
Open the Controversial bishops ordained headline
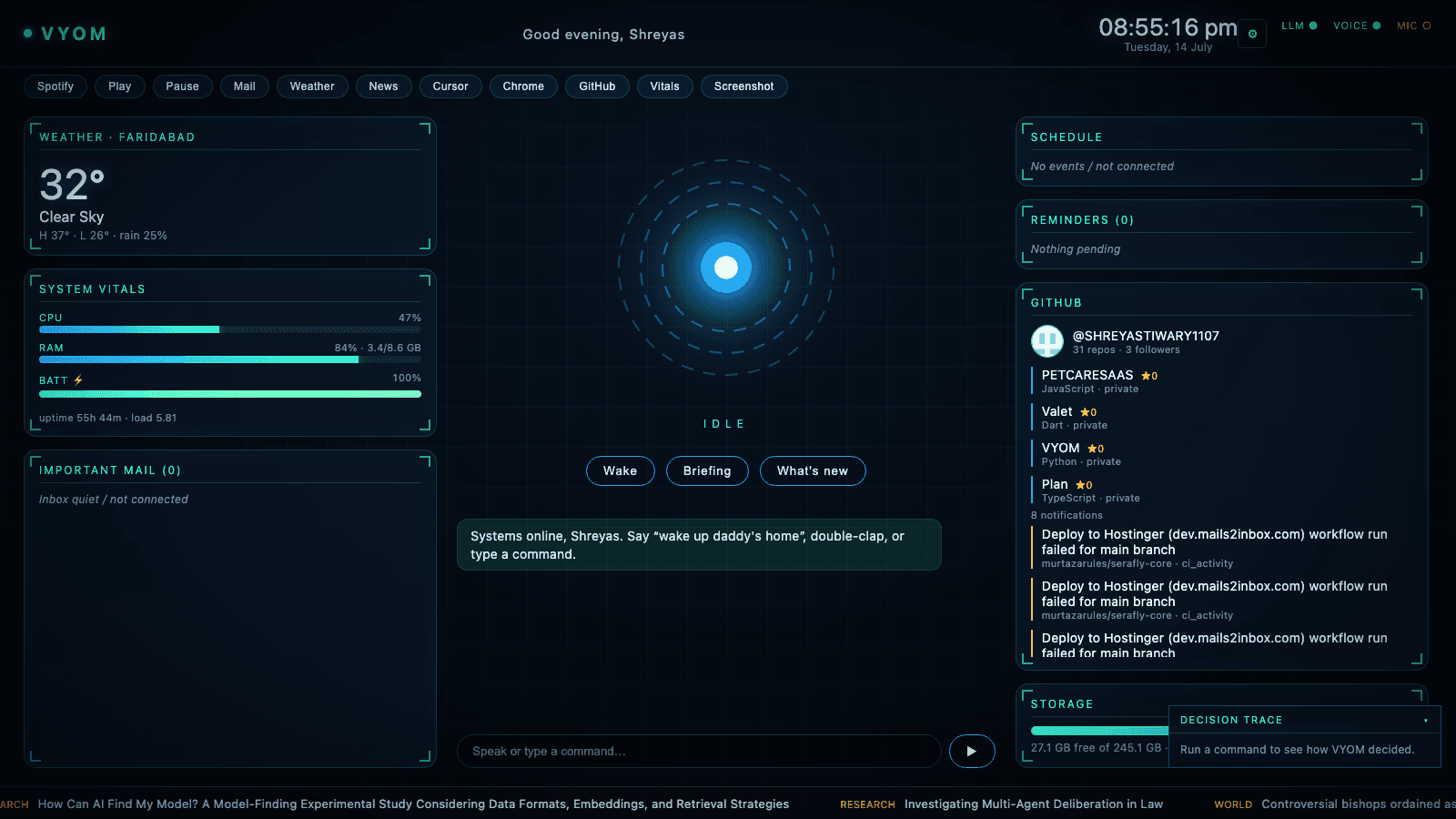1358,804
